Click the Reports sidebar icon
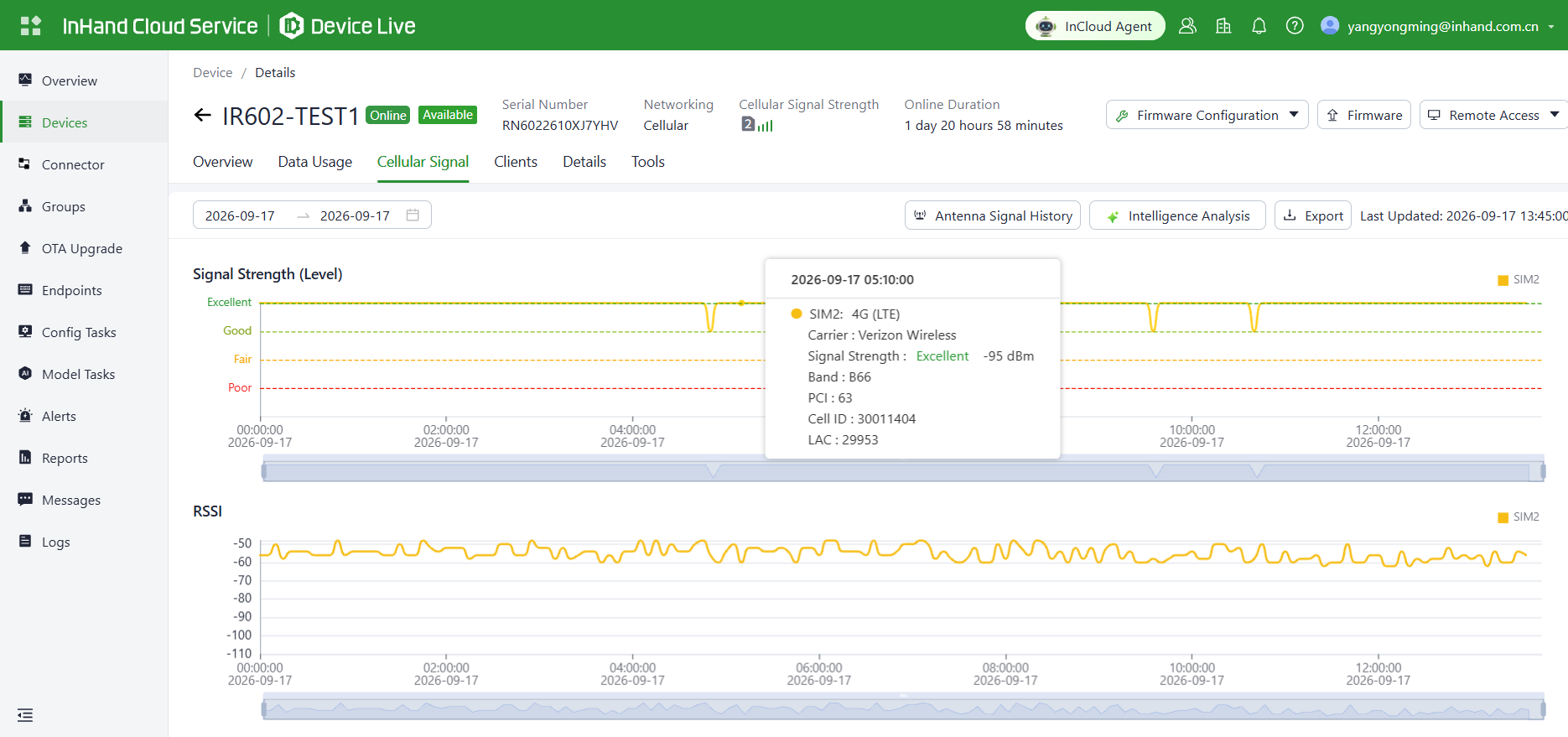Screen dimensions: 1568x737 (25, 458)
